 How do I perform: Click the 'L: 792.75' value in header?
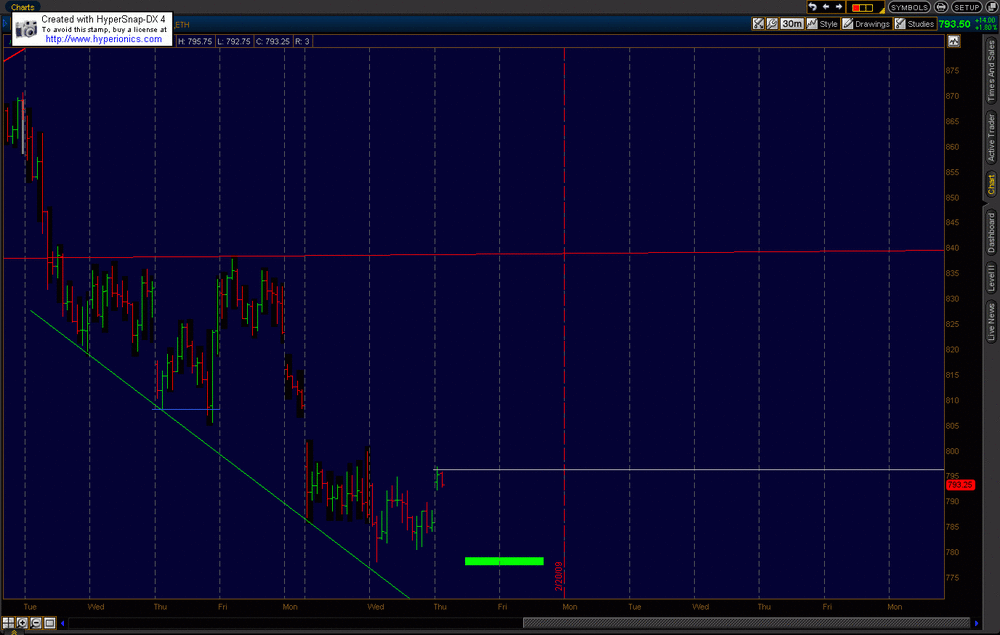pos(233,41)
